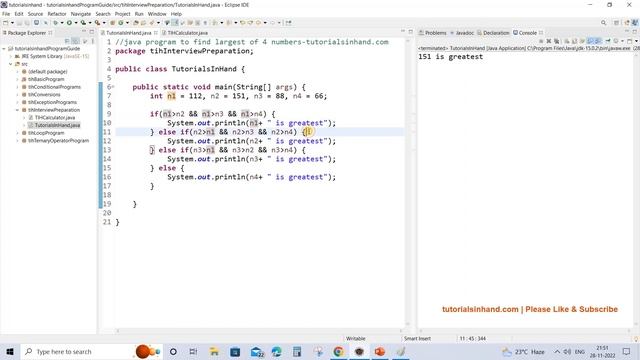The width and height of the screenshot is (640, 360).
Task: Maximize the editor area icon
Action: coord(410,31)
